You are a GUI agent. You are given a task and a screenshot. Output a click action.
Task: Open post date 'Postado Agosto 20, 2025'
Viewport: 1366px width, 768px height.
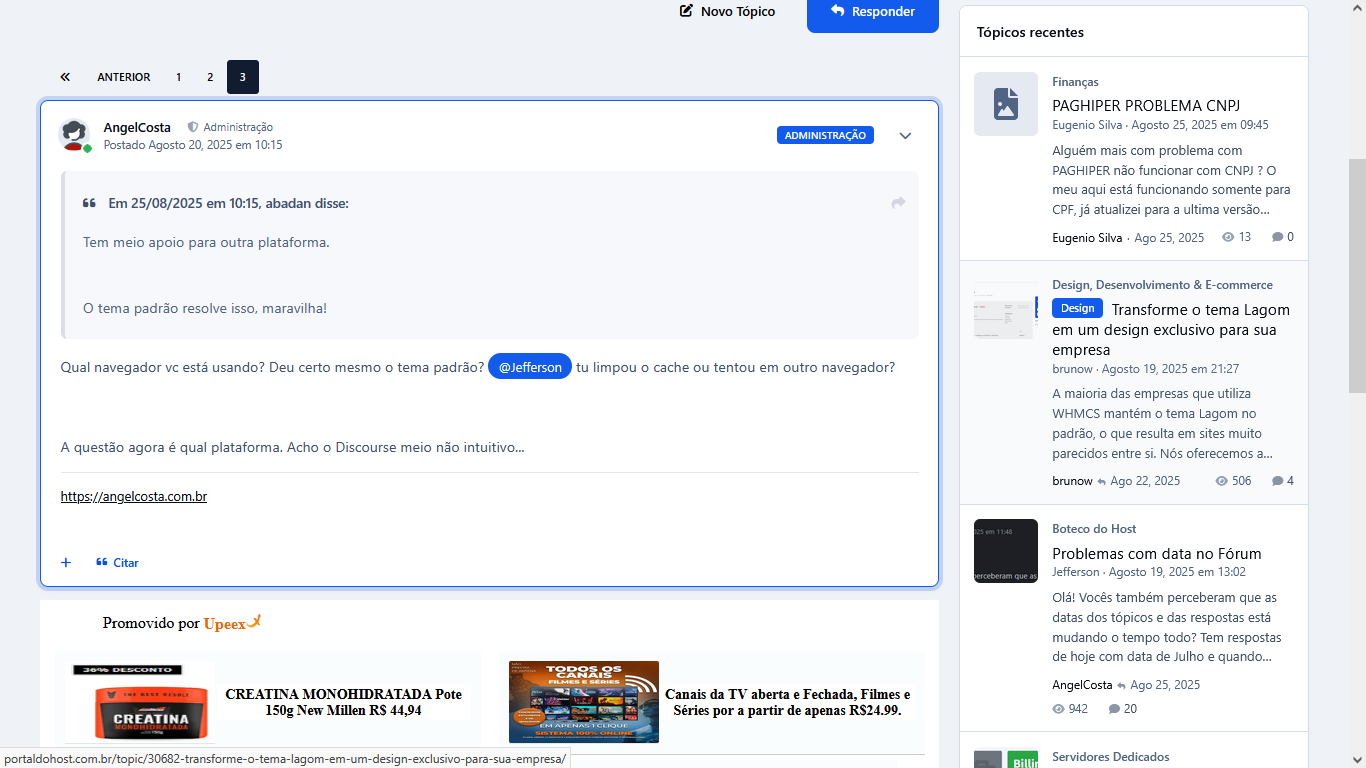click(x=193, y=145)
